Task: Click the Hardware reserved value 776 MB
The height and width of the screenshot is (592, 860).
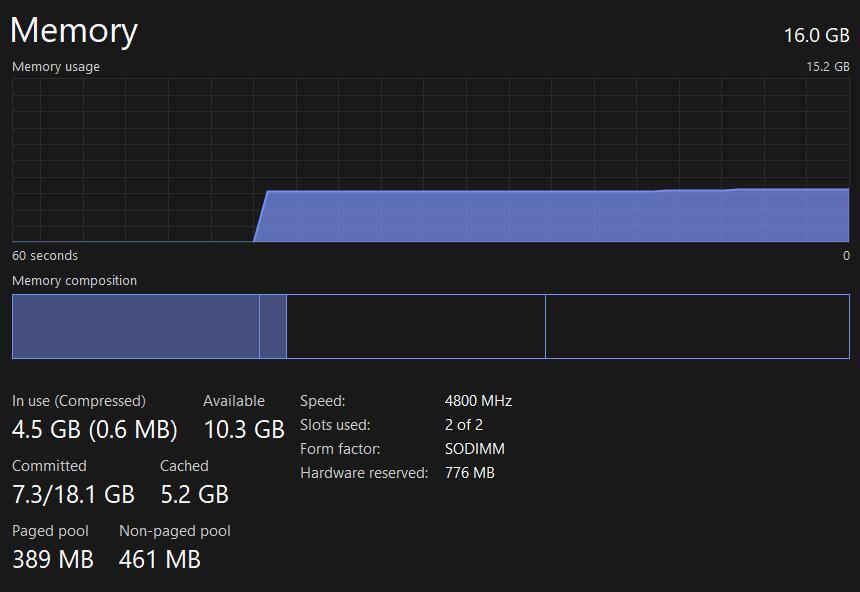Action: (x=470, y=473)
